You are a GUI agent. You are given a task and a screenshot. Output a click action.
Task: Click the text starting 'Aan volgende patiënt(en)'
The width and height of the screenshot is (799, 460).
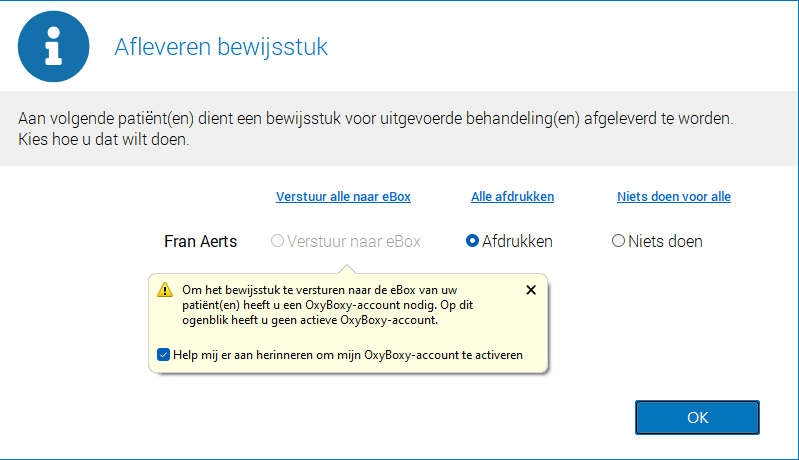pyautogui.click(x=376, y=128)
